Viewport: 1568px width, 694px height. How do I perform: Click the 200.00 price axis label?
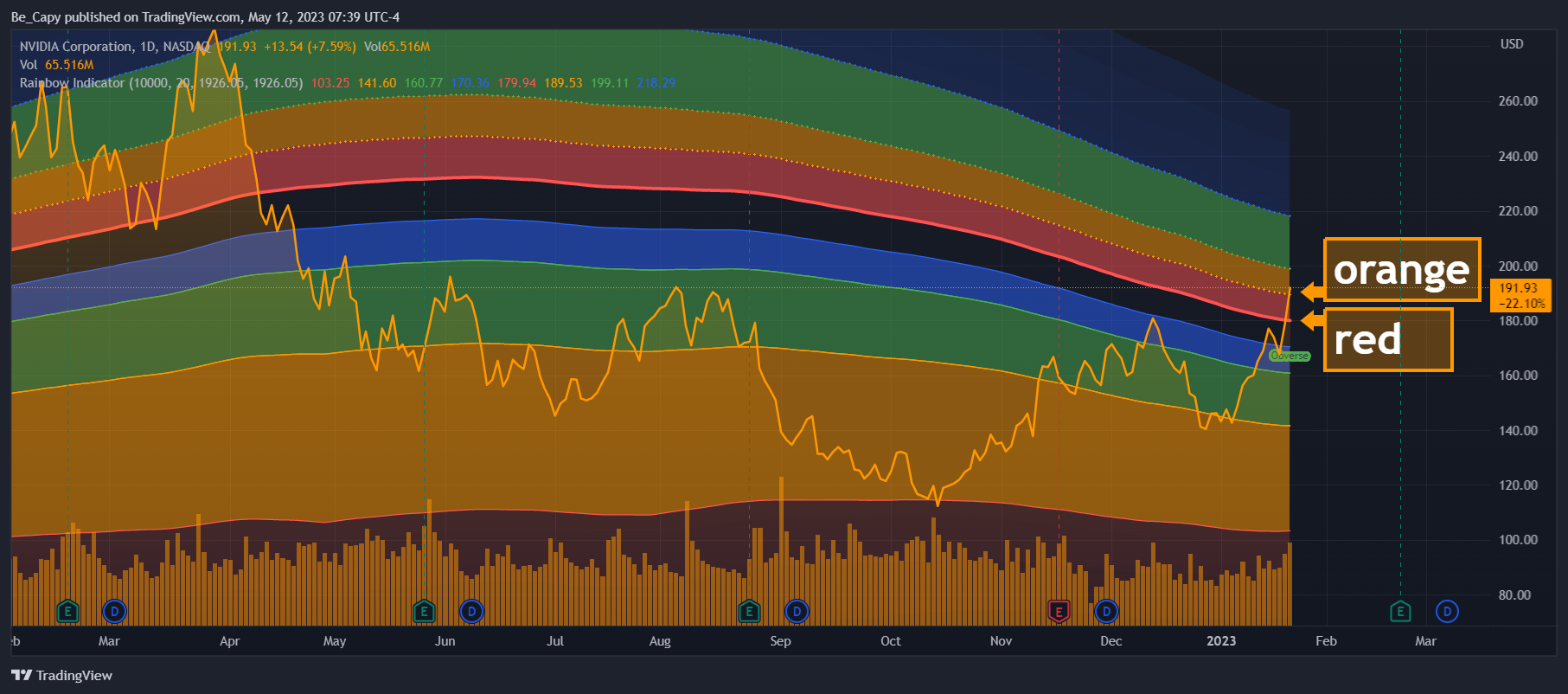click(1518, 267)
